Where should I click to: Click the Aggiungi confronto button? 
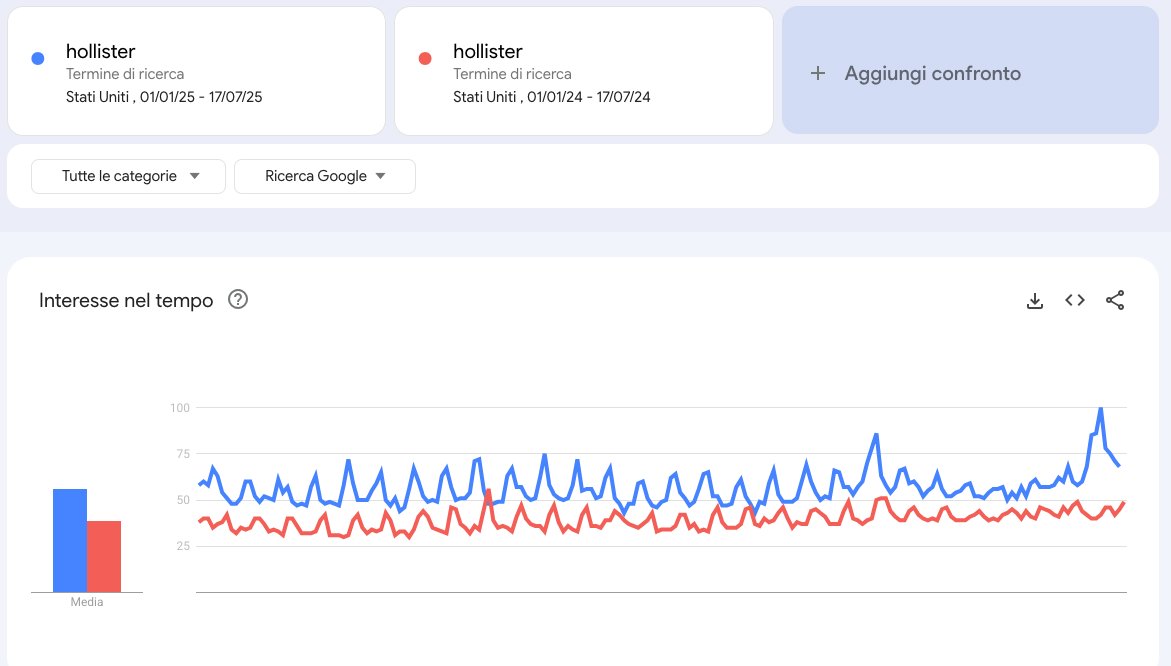970,71
